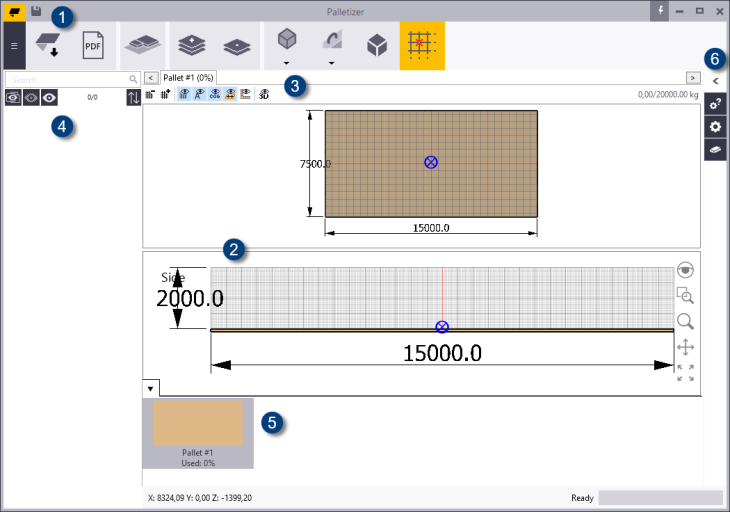Toggle grid visibility eye icon
730x512 pixels.
coord(184,94)
